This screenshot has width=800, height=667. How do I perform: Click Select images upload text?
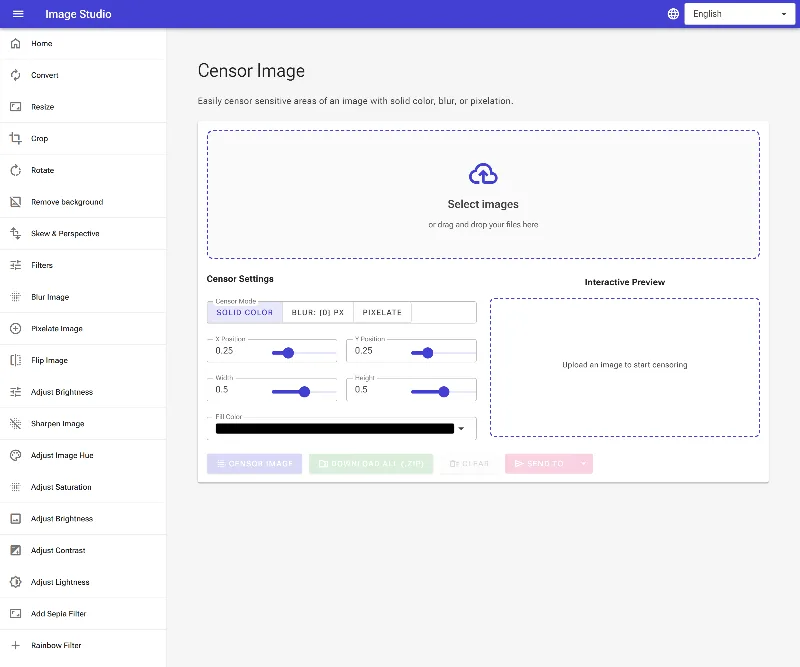(x=483, y=204)
